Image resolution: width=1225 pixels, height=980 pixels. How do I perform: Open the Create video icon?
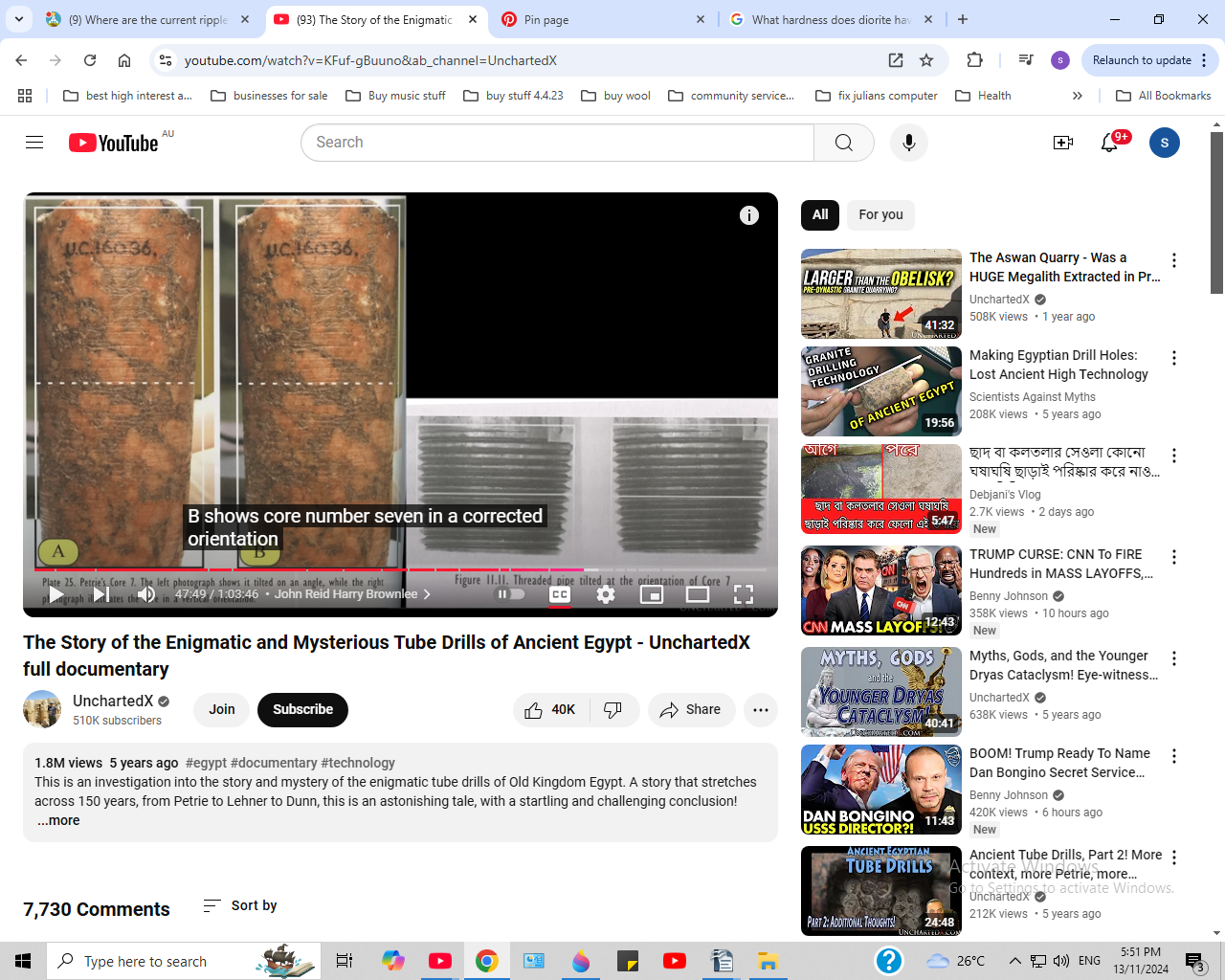tap(1062, 143)
